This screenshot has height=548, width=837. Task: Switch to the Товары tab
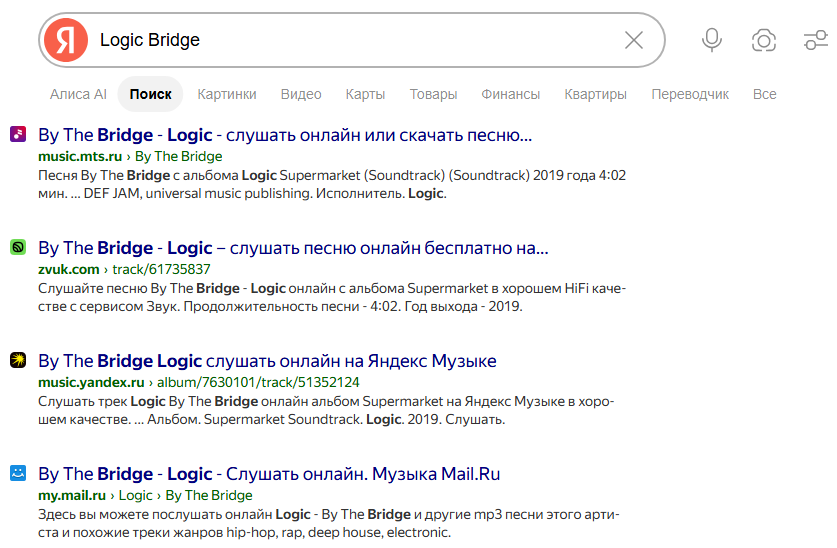433,94
